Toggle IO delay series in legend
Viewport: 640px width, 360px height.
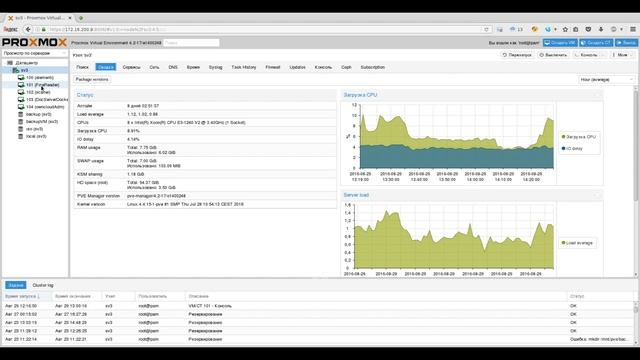(572, 149)
